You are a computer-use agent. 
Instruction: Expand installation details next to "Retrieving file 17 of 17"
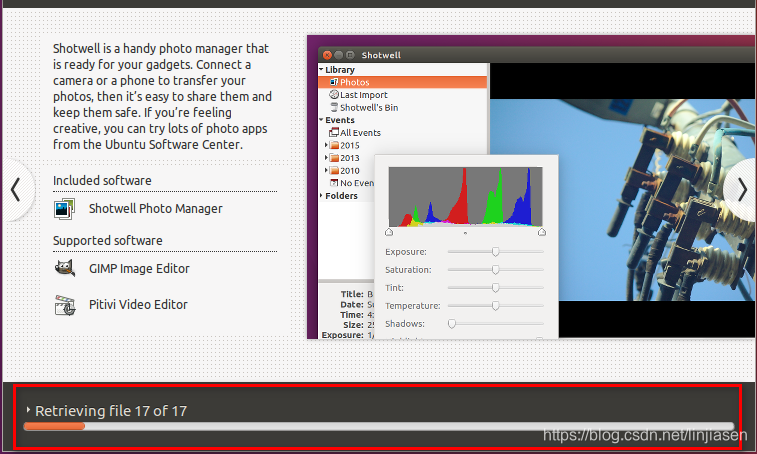28,410
